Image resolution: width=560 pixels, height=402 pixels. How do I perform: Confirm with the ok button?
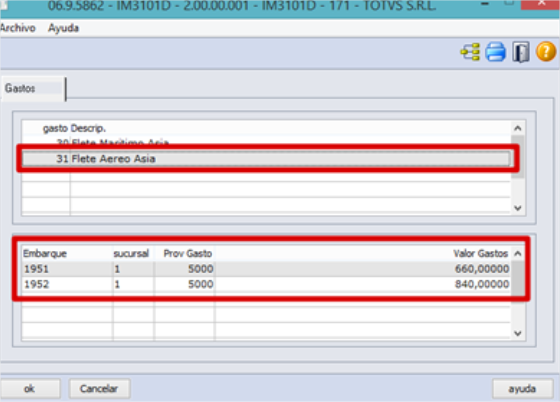[x=30, y=388]
